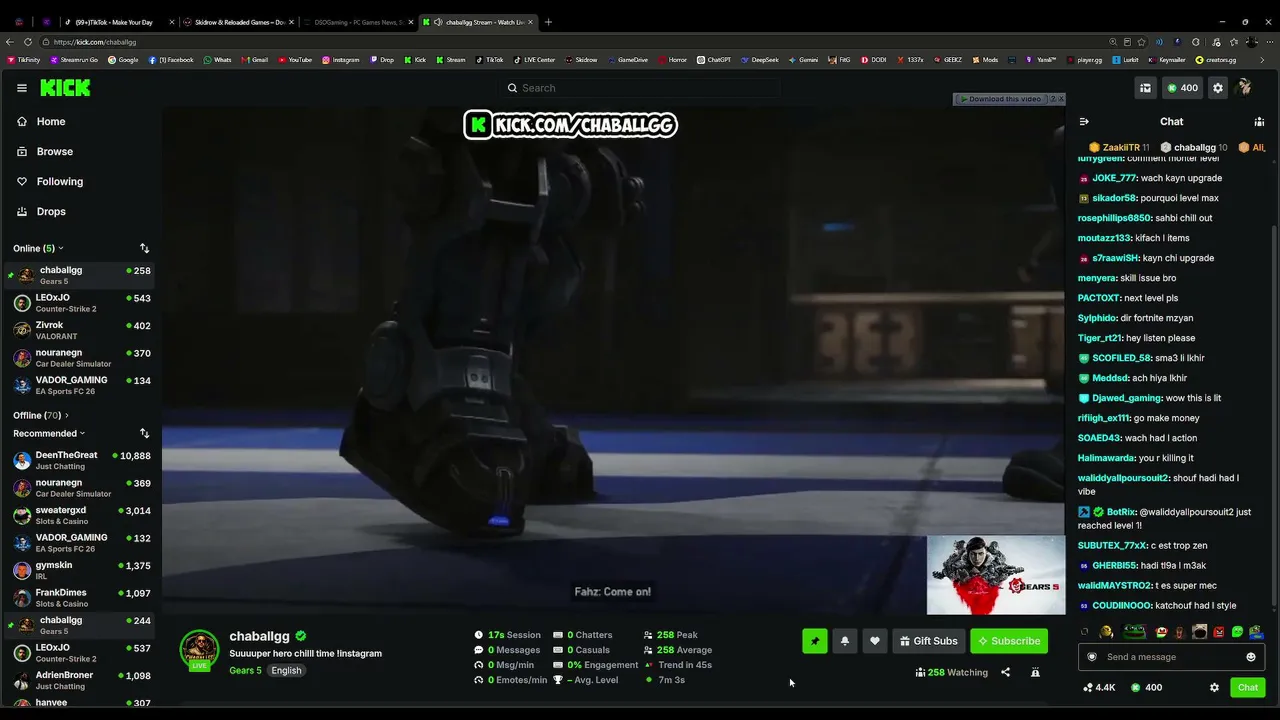Open chat settings gear near Chat button
The image size is (1280, 720).
click(1214, 688)
